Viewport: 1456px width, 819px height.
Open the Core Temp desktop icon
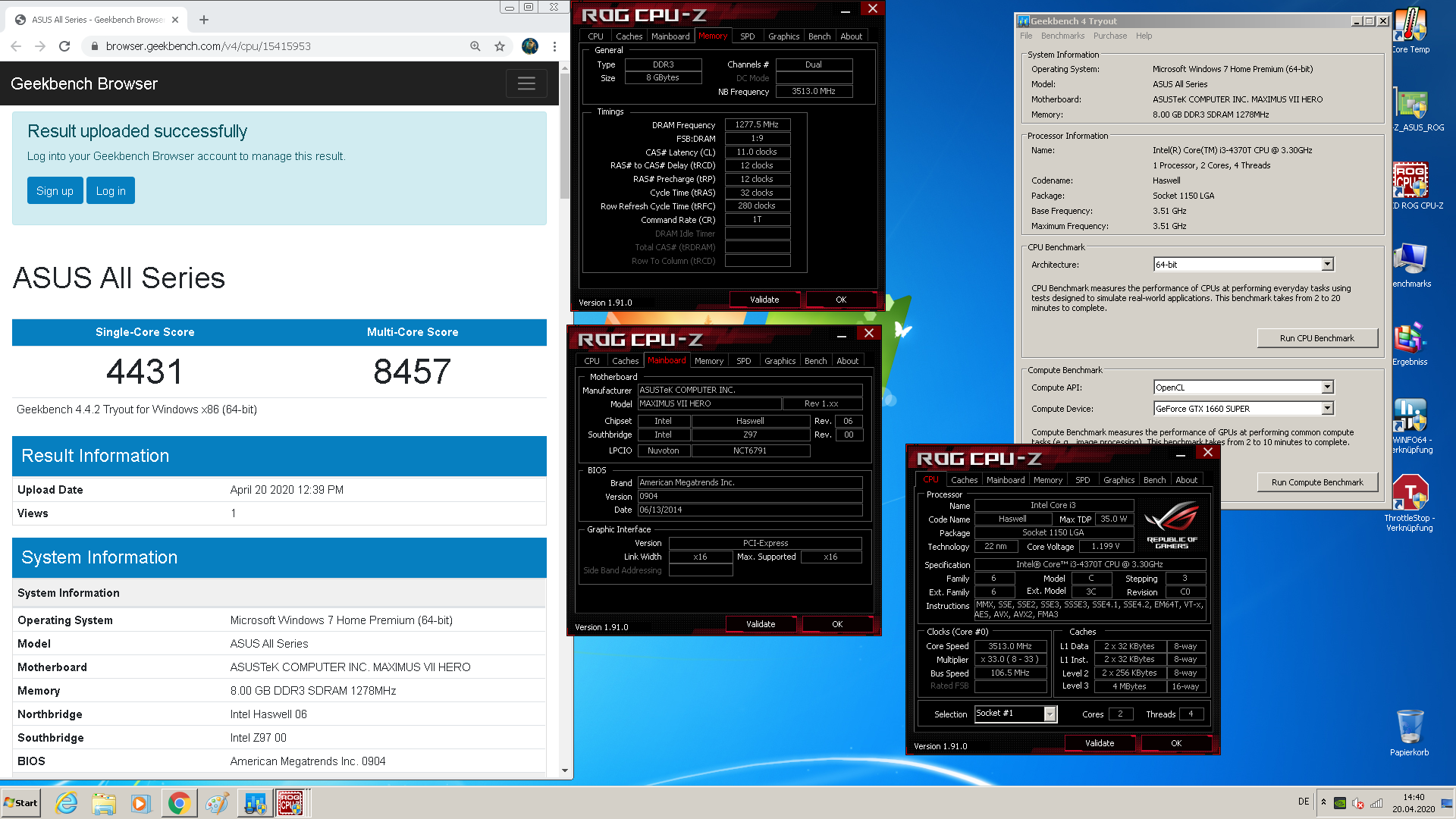click(x=1411, y=31)
